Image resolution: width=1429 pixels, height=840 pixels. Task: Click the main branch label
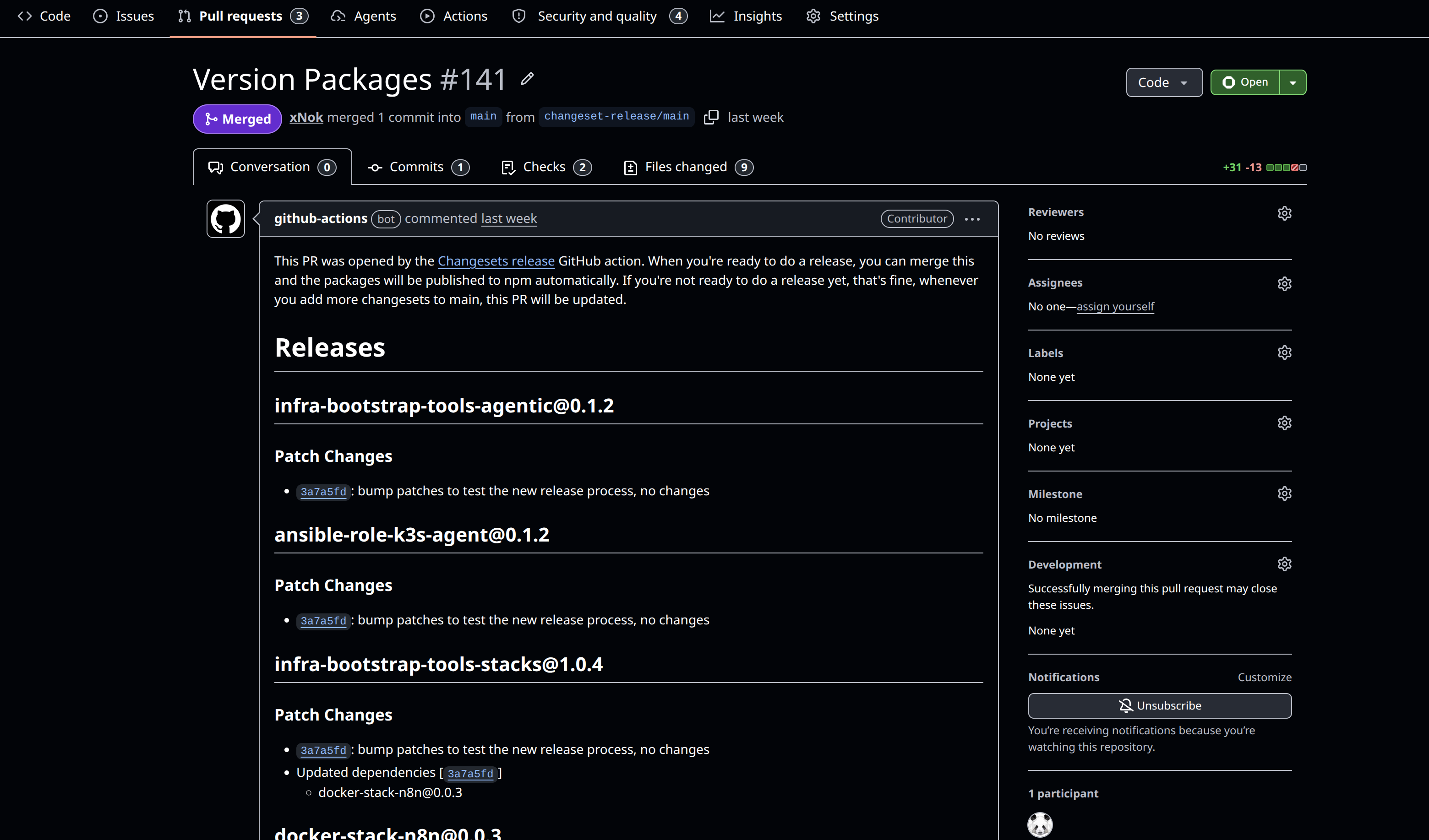(483, 117)
